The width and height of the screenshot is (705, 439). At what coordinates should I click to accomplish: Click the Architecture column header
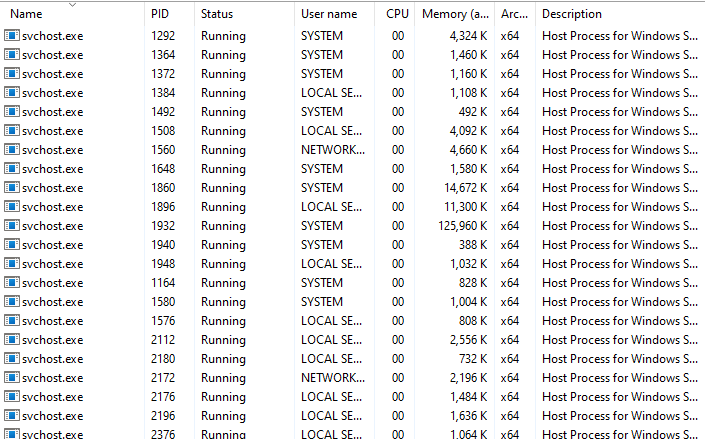(x=514, y=14)
